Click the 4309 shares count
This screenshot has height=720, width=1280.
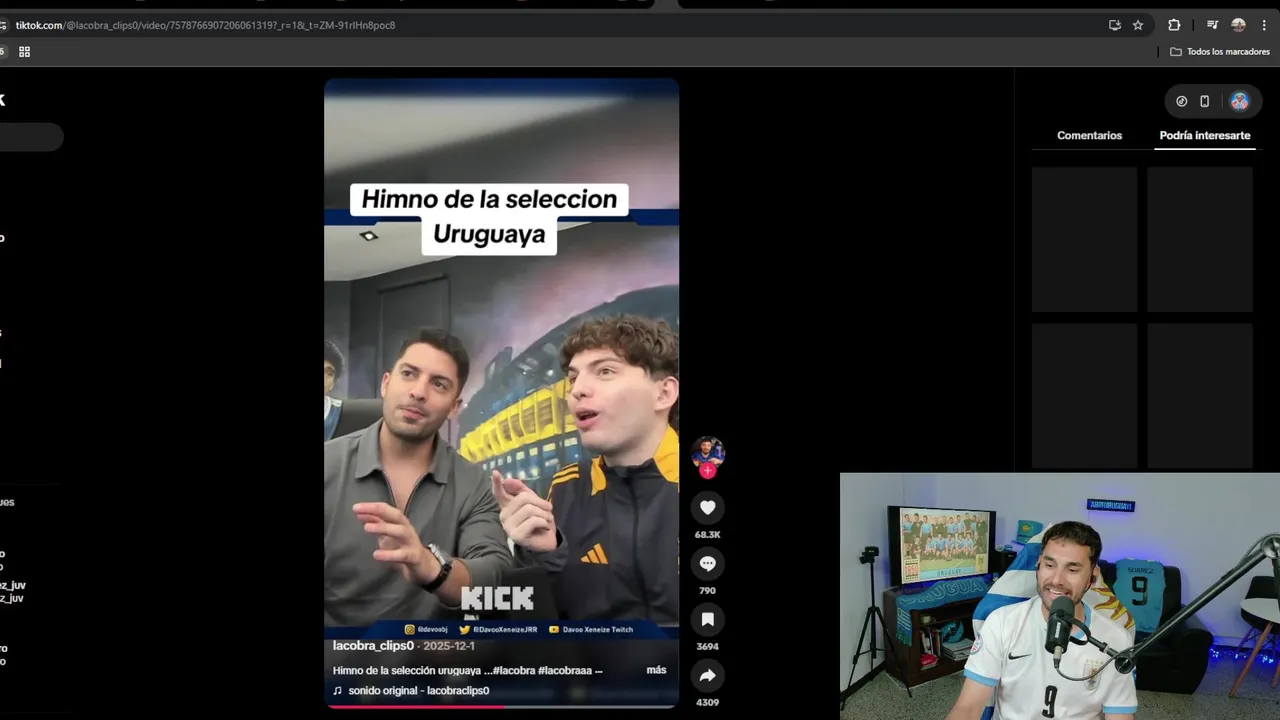[707, 703]
